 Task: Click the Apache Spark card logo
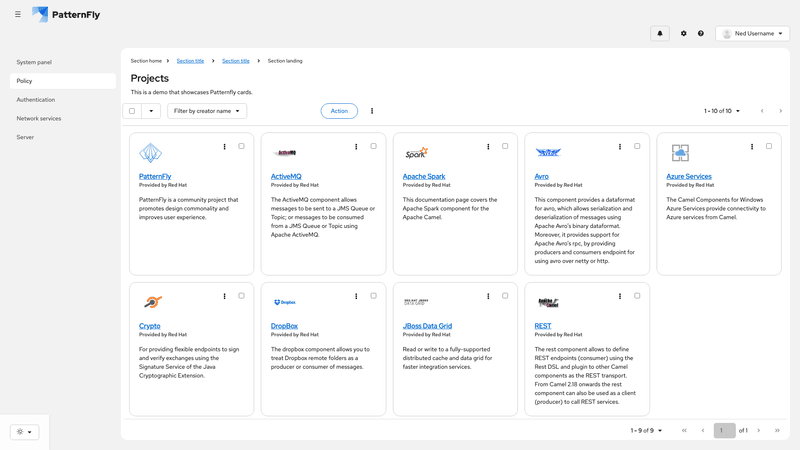point(416,153)
